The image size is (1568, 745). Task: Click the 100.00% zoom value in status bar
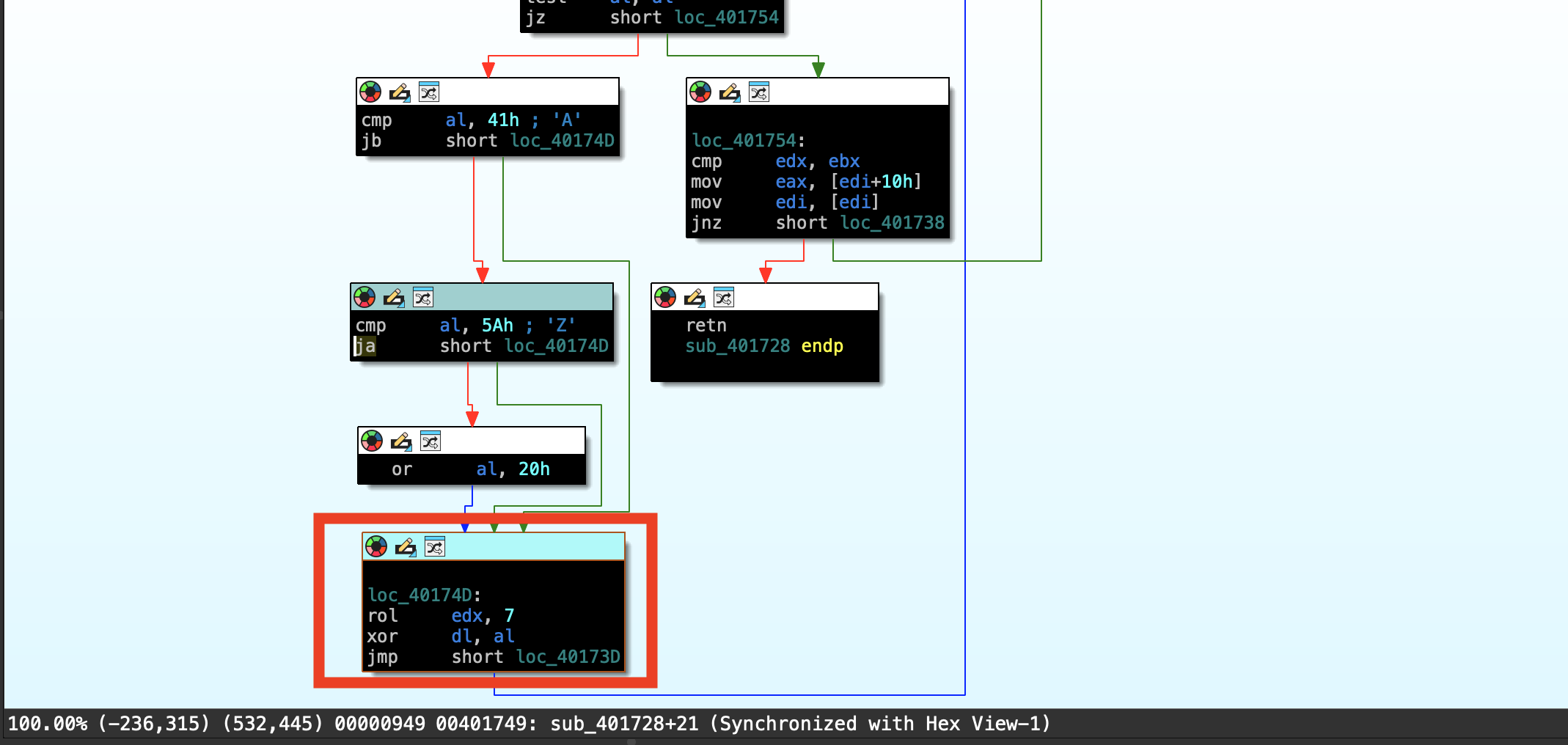[47, 724]
